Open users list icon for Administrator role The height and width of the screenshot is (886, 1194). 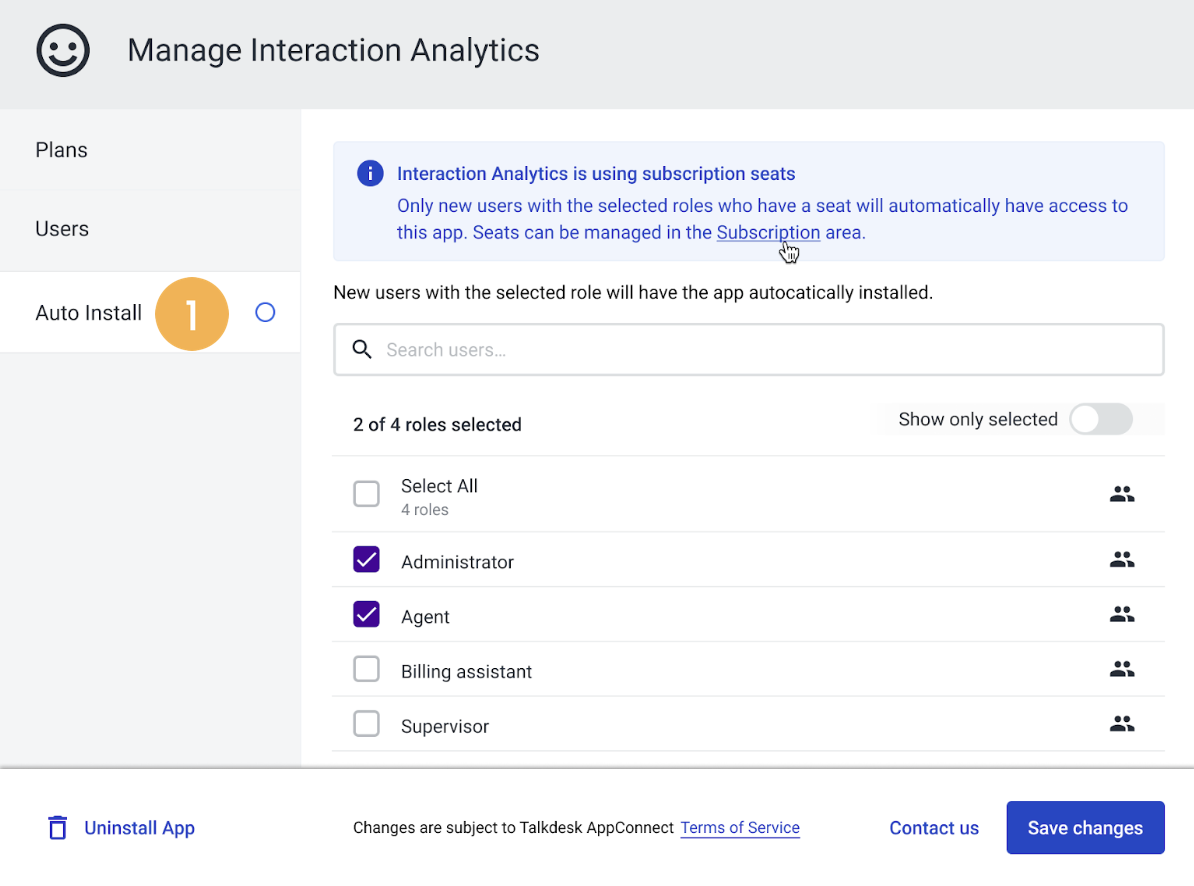tap(1122, 560)
